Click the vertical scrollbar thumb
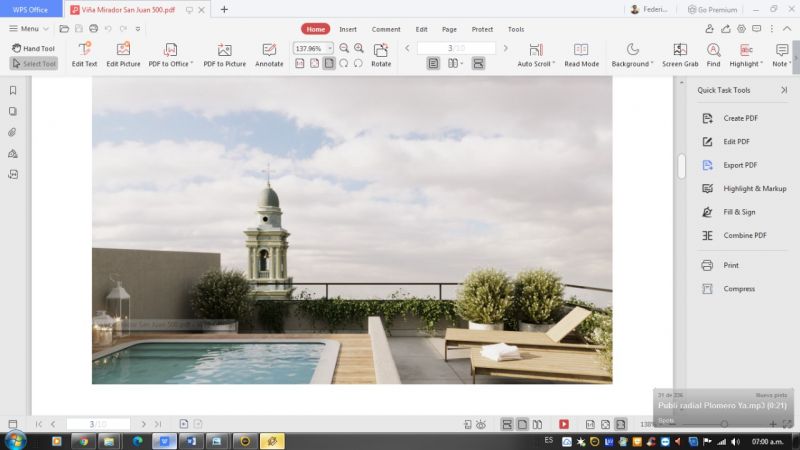The image size is (800, 450). coord(681,166)
